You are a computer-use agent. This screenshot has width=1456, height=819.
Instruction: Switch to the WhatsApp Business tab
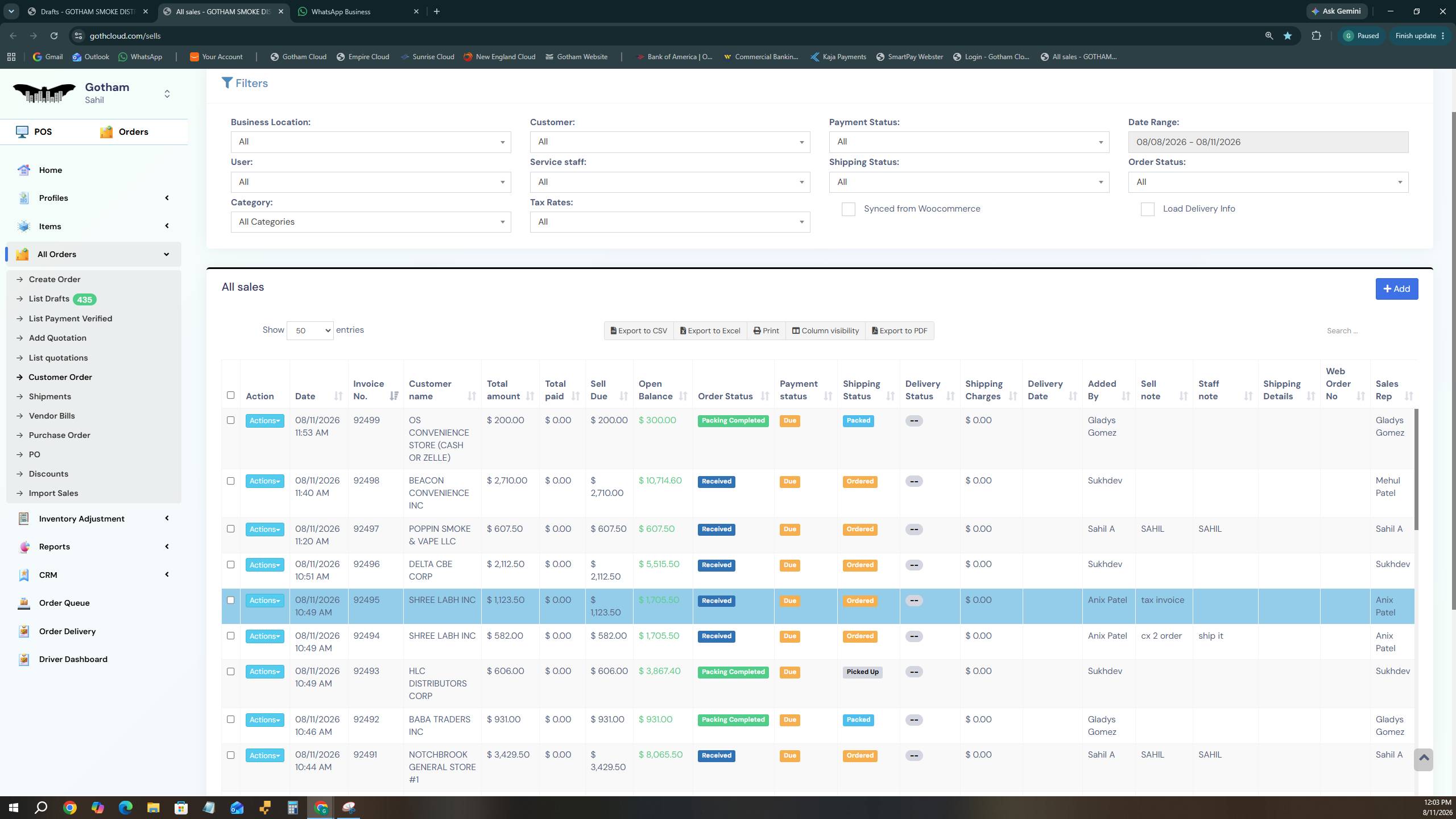[x=358, y=11]
